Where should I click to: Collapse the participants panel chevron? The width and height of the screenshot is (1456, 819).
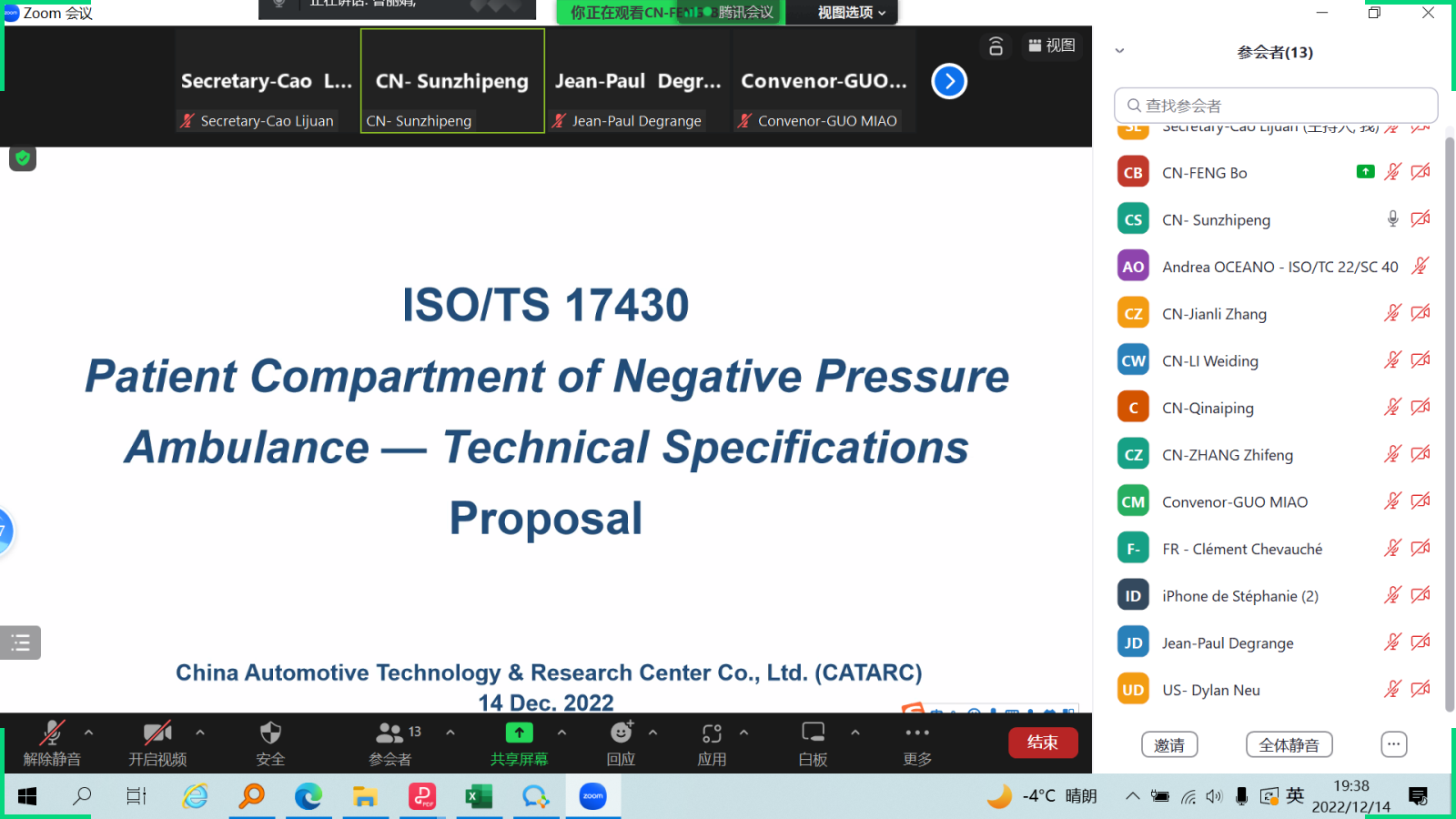1120,52
